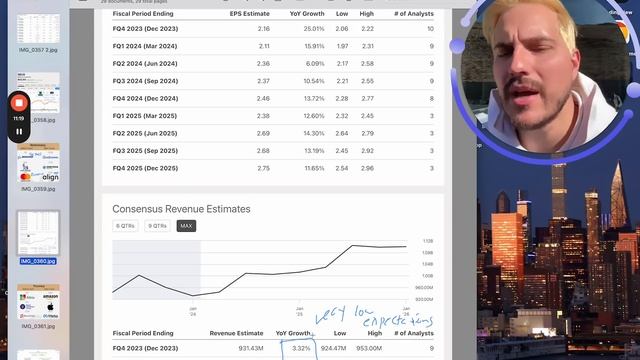
Task: Click the 924.47M low revenue value
Action: point(333,349)
